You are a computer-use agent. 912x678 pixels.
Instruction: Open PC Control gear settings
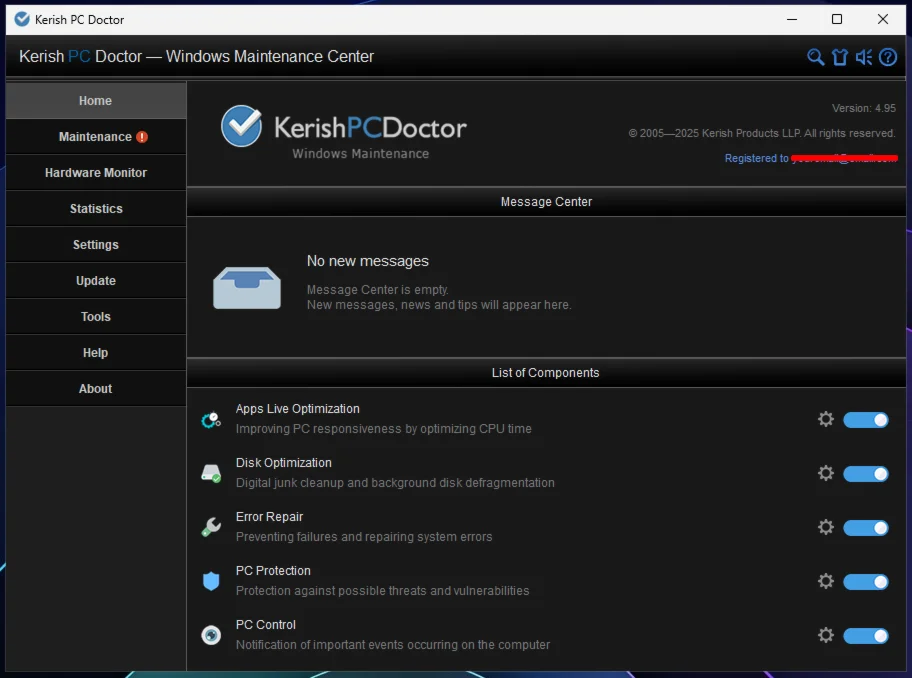click(x=826, y=635)
